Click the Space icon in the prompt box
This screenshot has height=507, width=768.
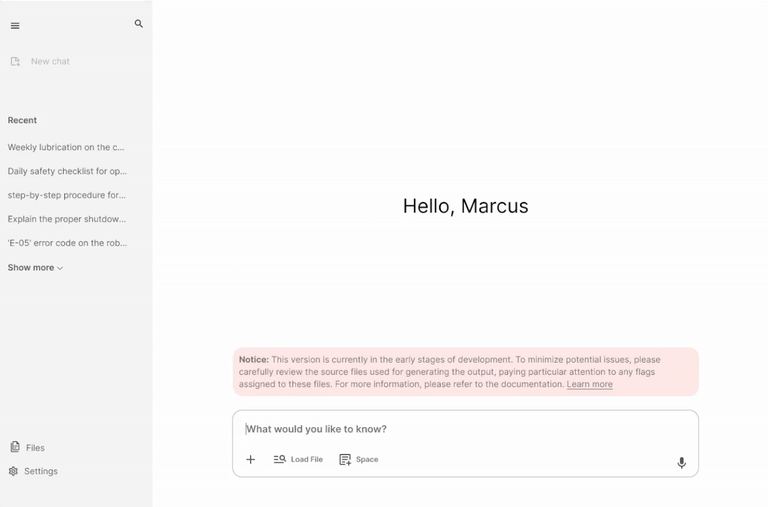point(345,460)
